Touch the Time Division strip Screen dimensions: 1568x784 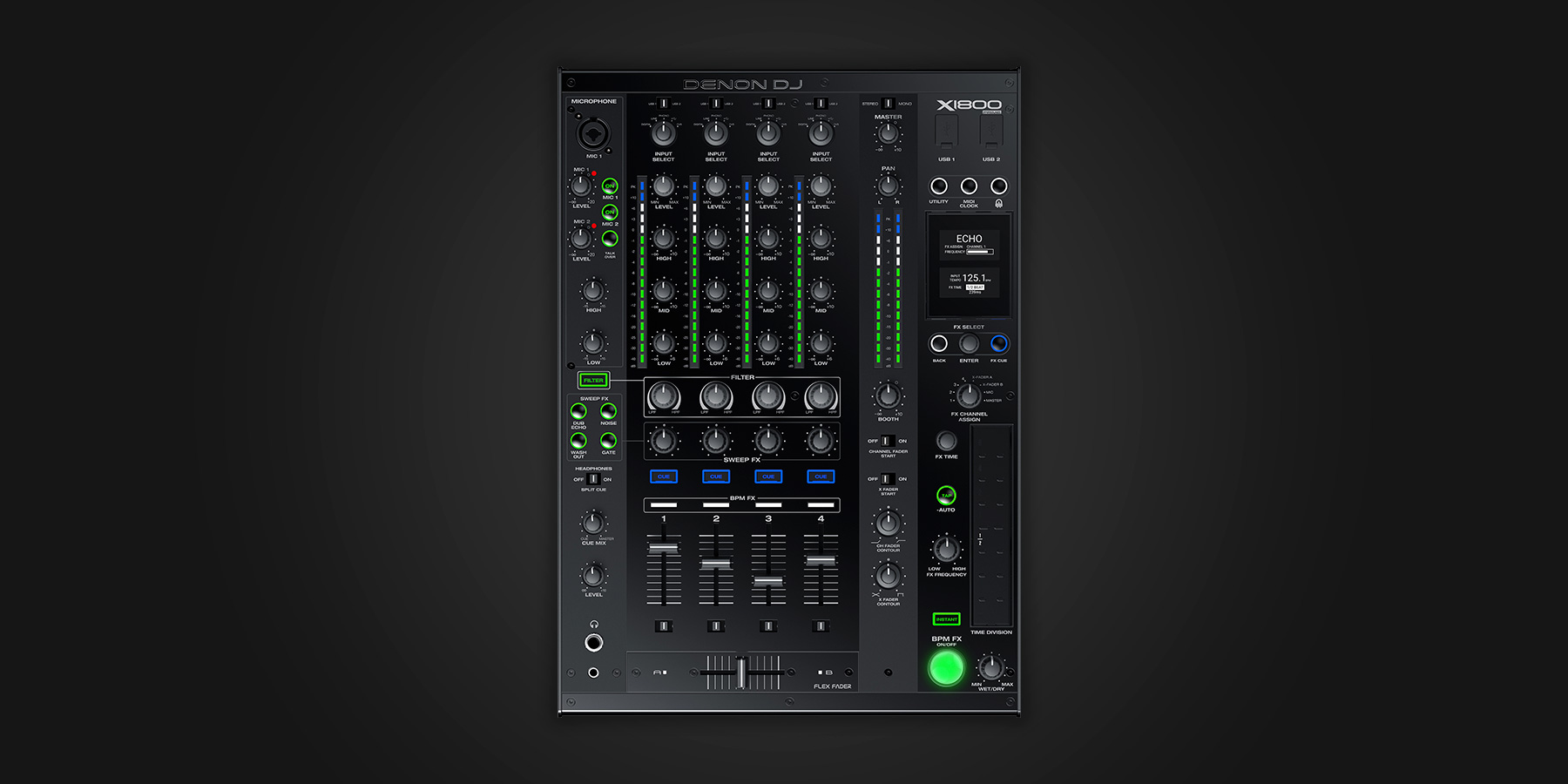pos(991,526)
